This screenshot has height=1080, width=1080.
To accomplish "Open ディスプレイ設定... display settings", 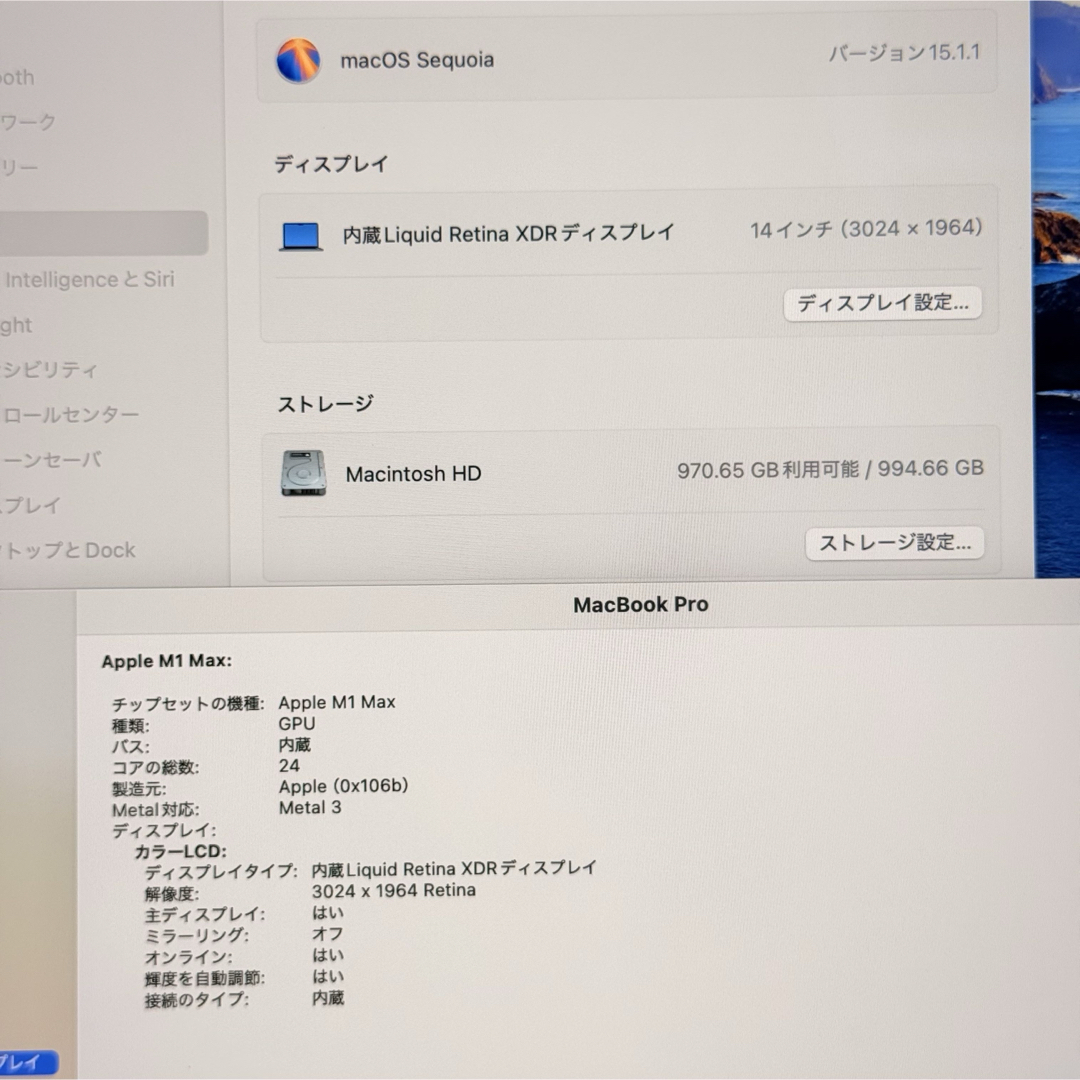I will point(882,303).
